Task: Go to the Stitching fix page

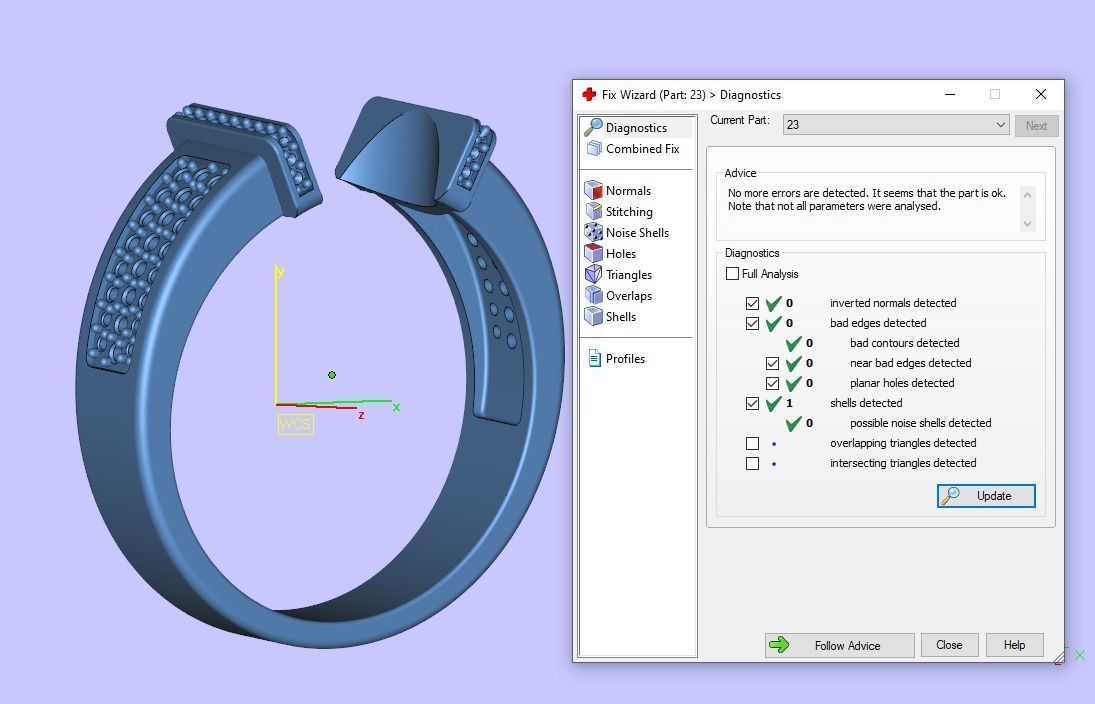Action: [629, 212]
